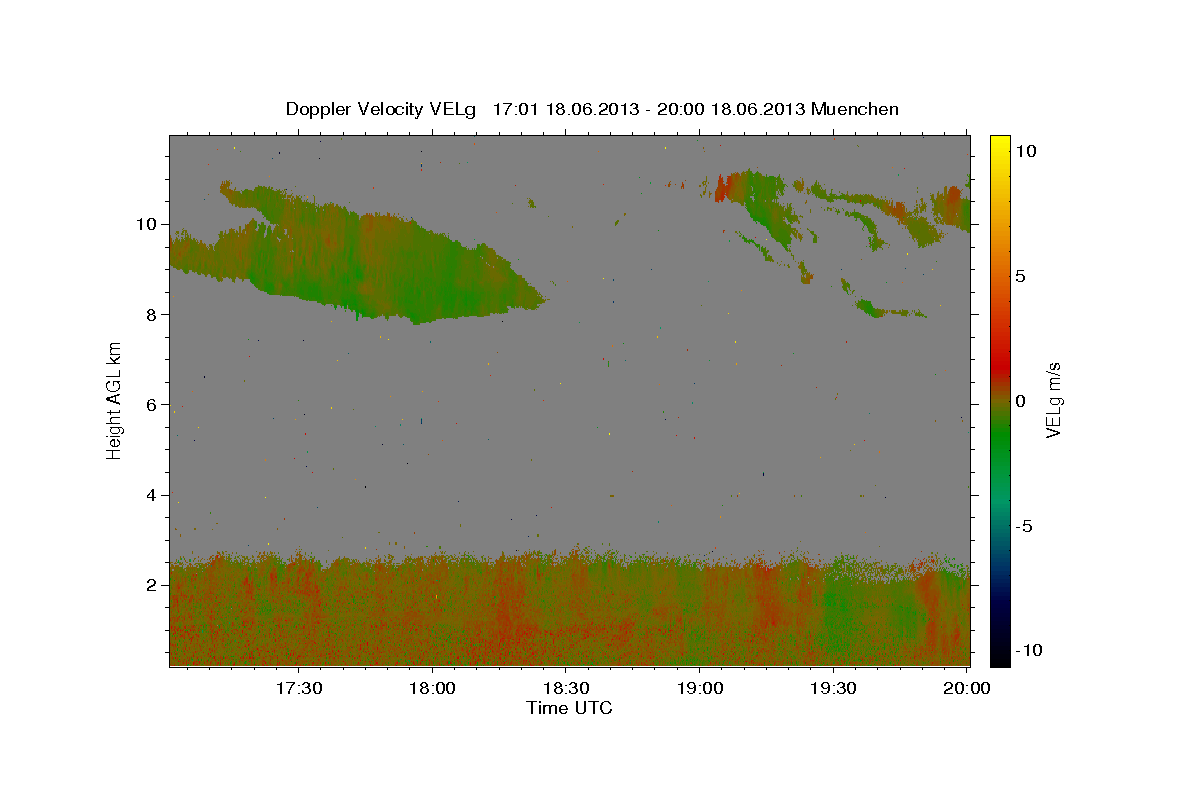
Task: Click the colorbar value -10 label
Action: coord(1028,650)
